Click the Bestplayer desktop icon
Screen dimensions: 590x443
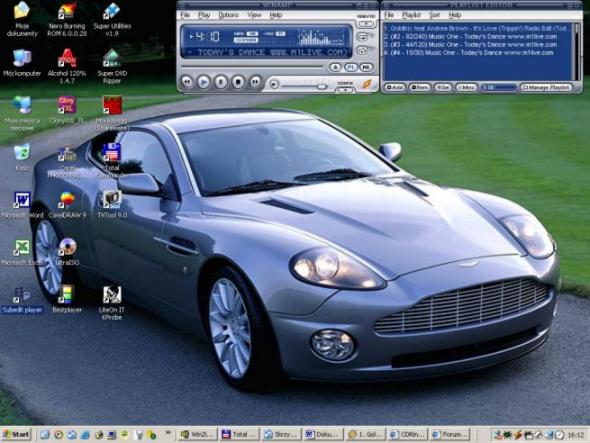click(67, 299)
